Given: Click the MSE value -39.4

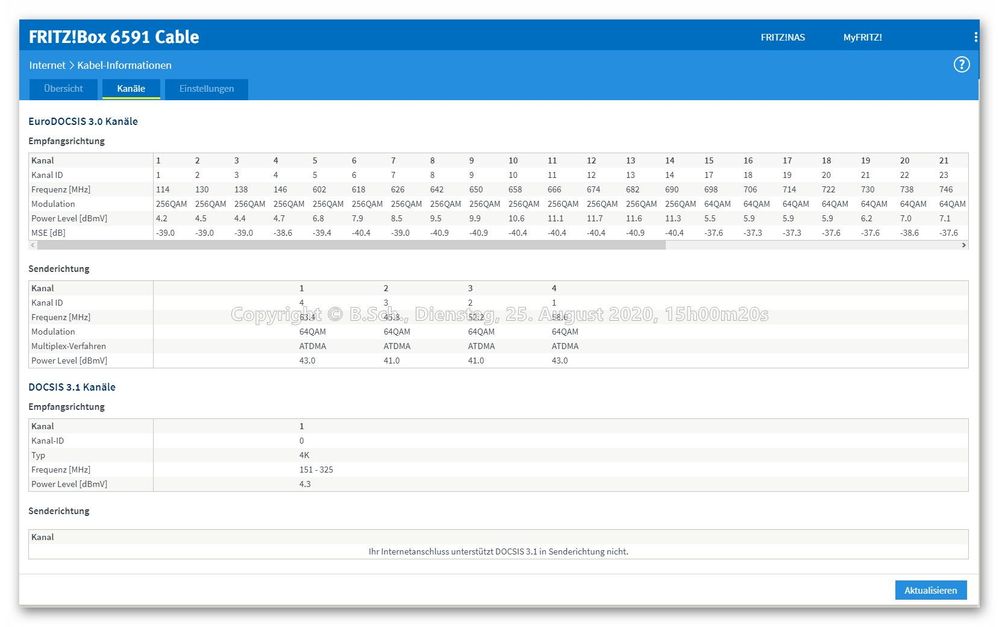Looking at the screenshot, I should tap(322, 233).
